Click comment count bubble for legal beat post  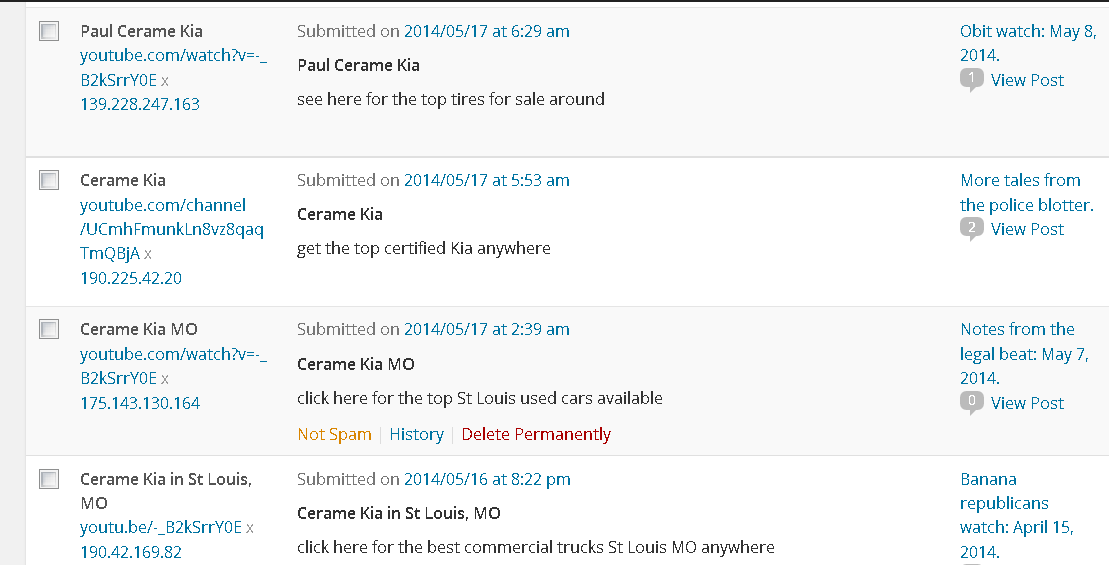coord(970,403)
